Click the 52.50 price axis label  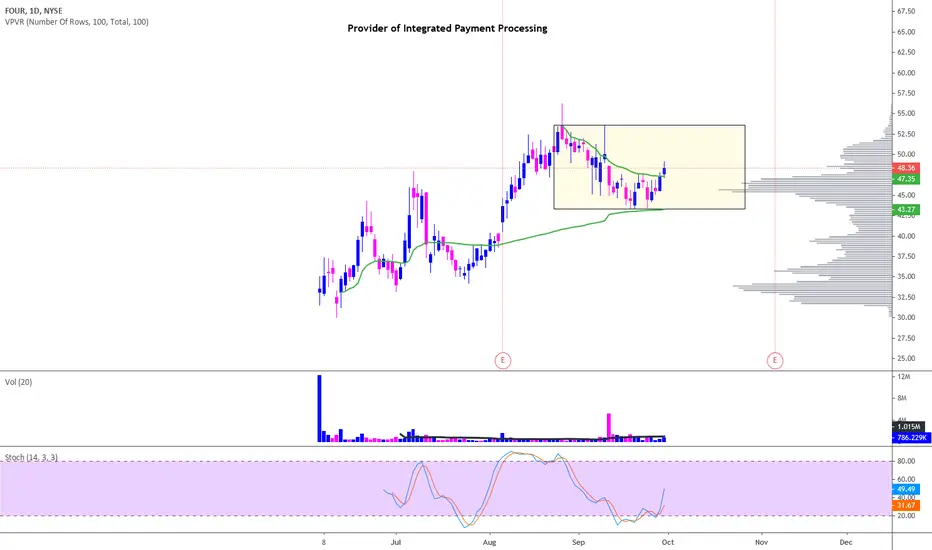(x=906, y=134)
